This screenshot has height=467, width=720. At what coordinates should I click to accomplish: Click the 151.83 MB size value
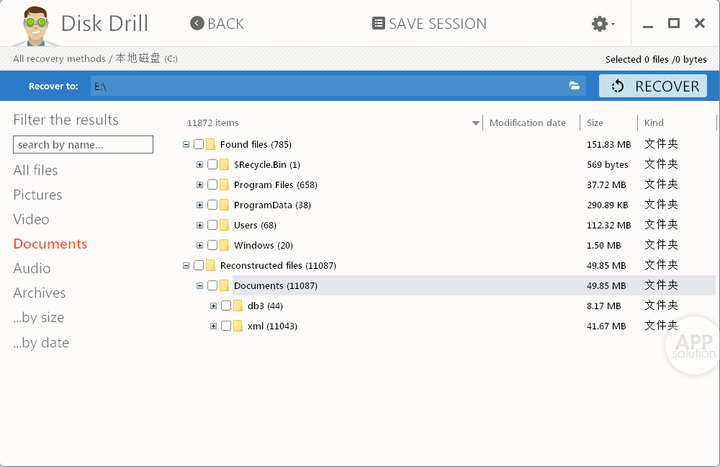[x=609, y=145]
